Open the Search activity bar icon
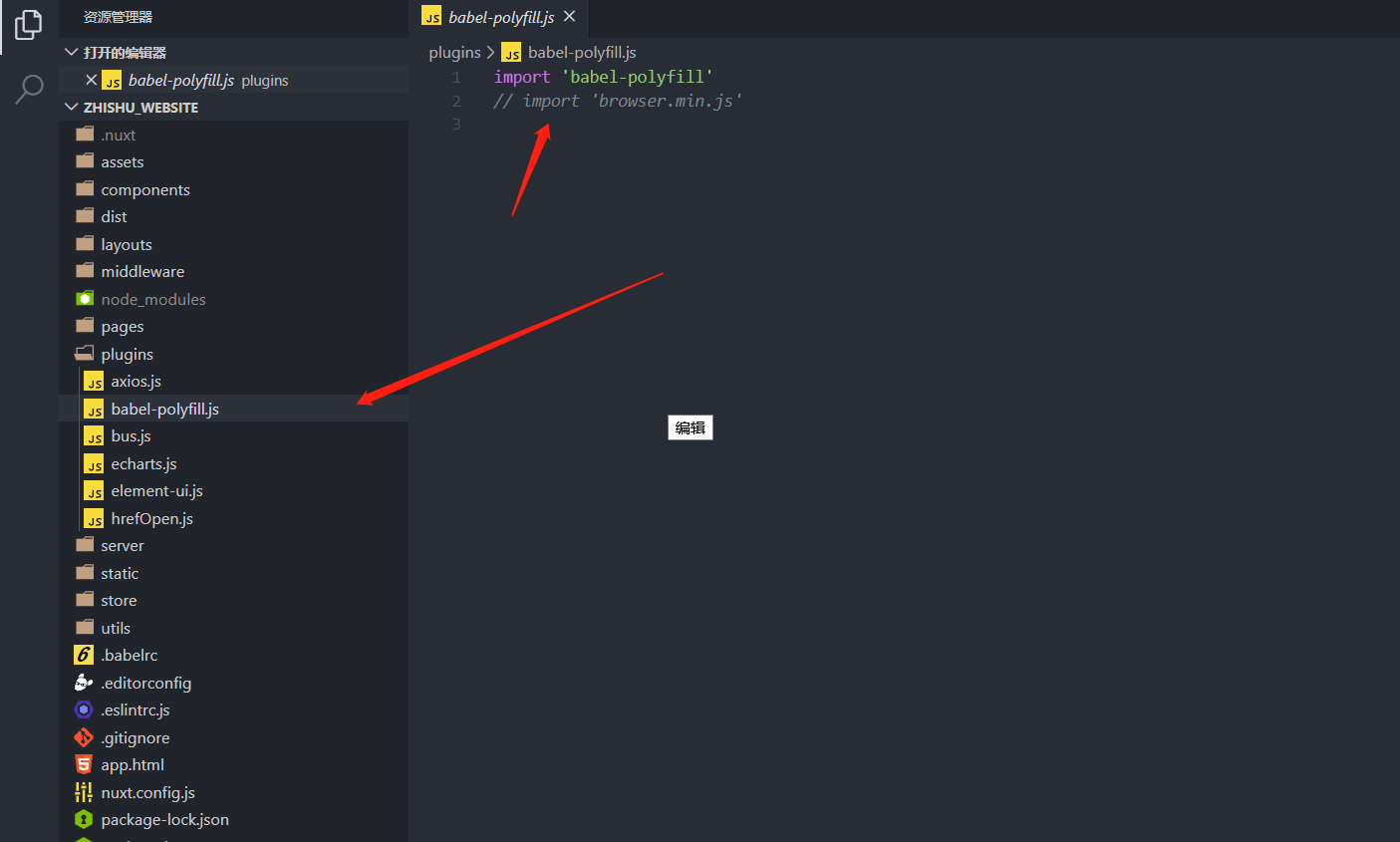1400x842 pixels. pos(29,90)
